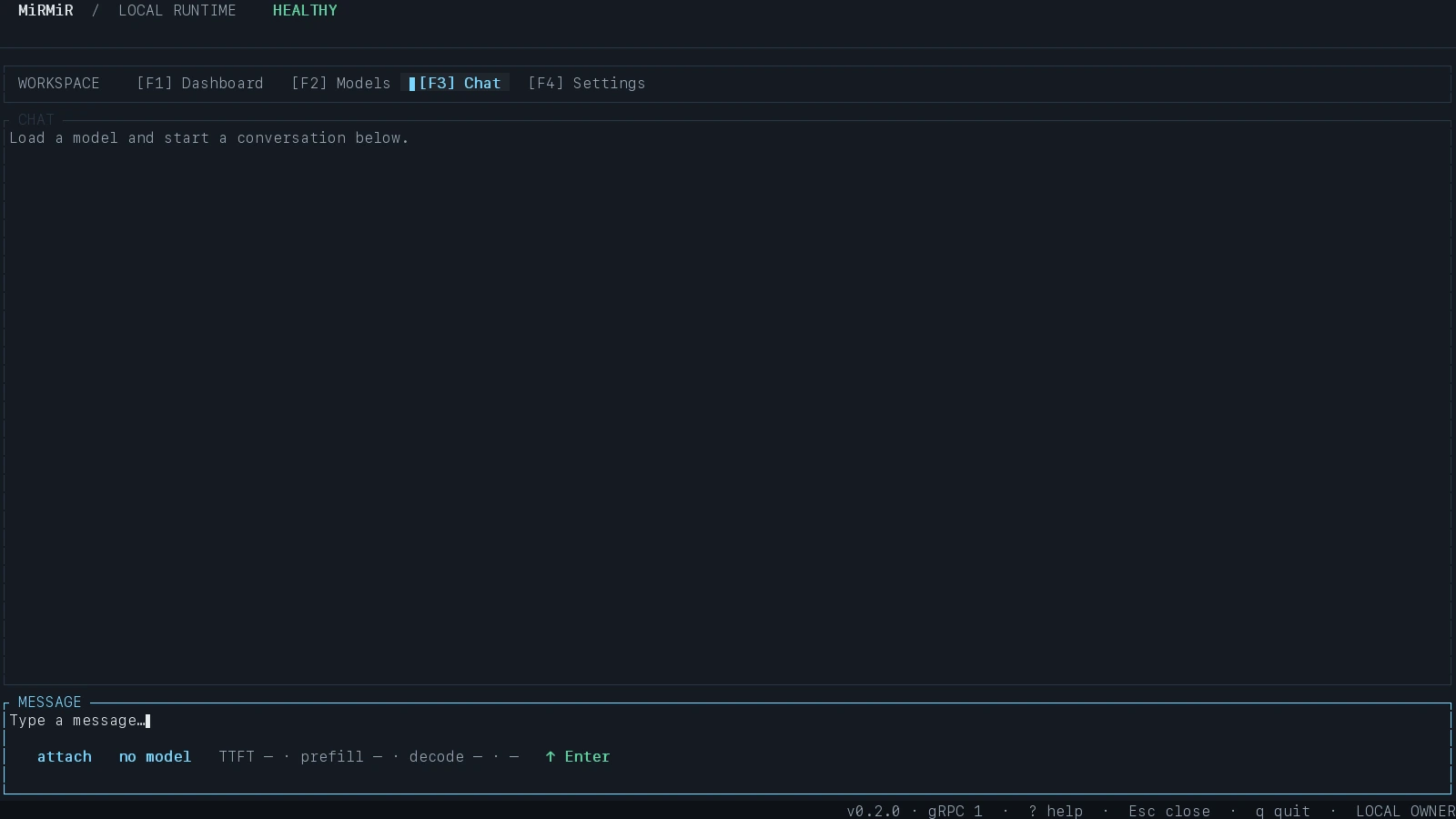Click the LOCAL OWNER status entry

[x=1405, y=811]
